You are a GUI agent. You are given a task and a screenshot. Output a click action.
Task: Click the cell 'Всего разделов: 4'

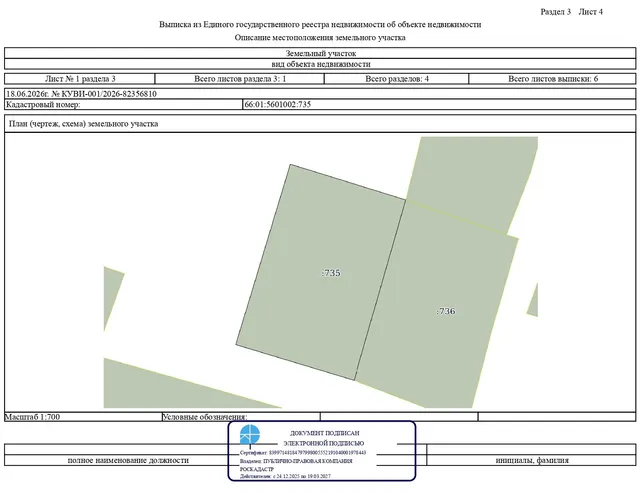(x=397, y=79)
